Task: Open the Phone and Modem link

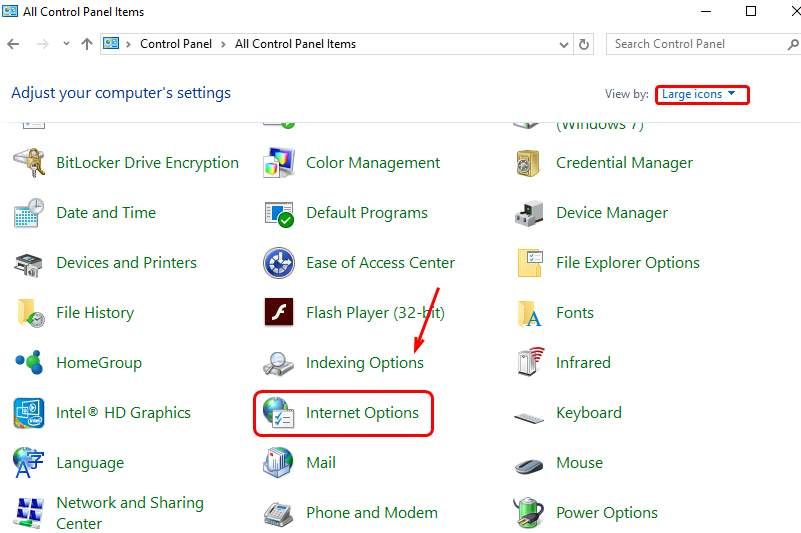Action: [x=371, y=512]
